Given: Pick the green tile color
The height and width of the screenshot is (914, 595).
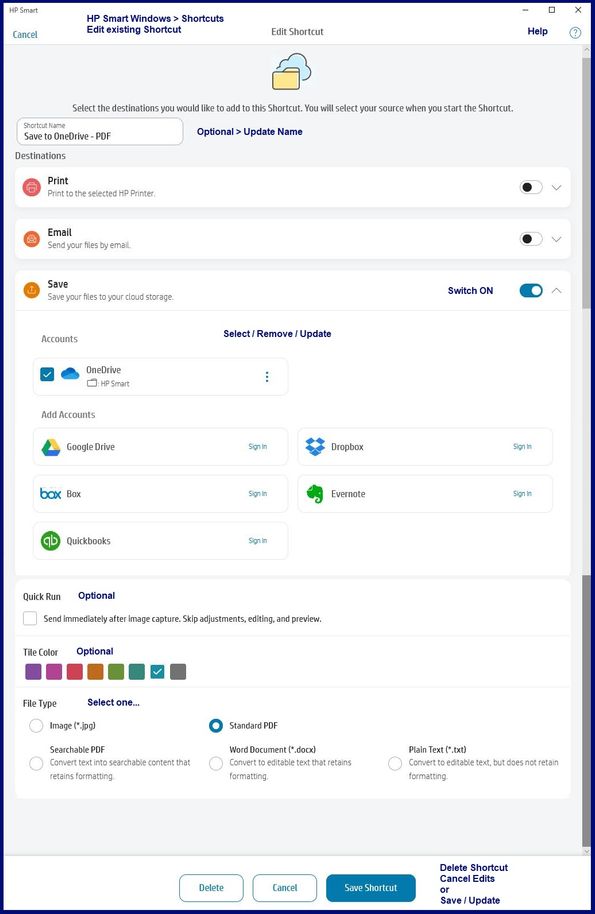Looking at the screenshot, I should (116, 672).
